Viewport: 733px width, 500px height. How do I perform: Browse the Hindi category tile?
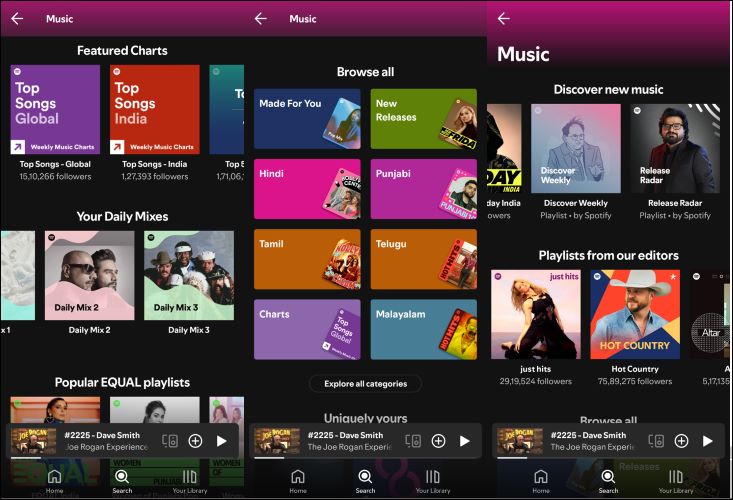pos(307,189)
